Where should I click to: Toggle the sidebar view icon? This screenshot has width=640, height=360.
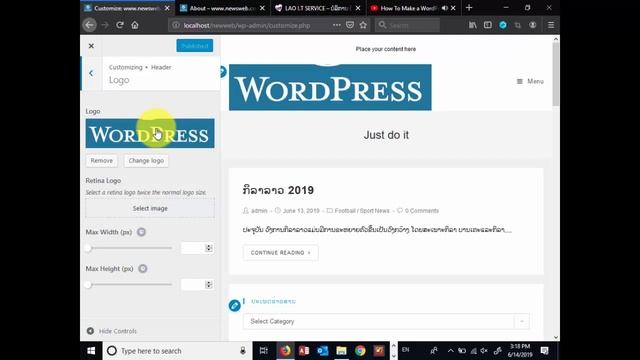[488, 25]
